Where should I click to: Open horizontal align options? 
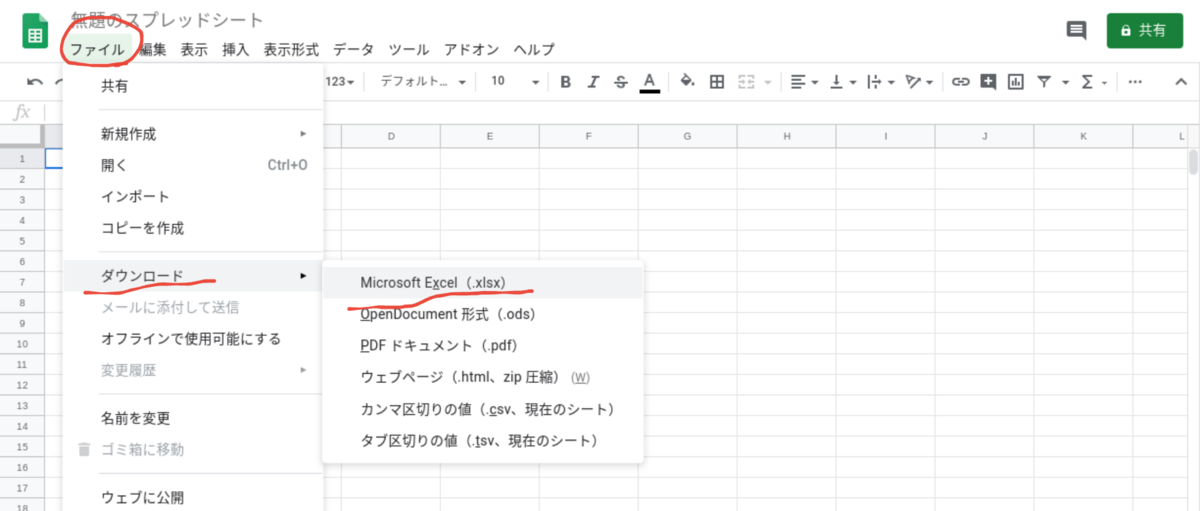[x=803, y=82]
